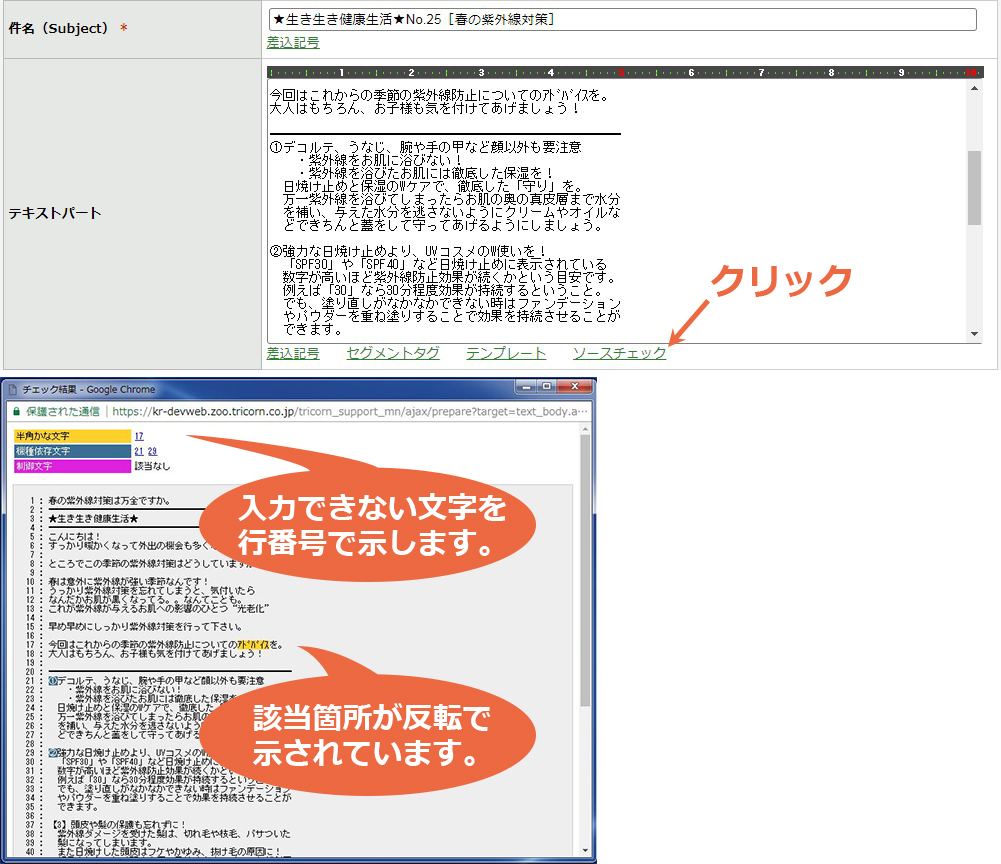Image resolution: width=1001 pixels, height=864 pixels.
Task: Jump to line 29 platform-dependent character
Action: pos(153,451)
